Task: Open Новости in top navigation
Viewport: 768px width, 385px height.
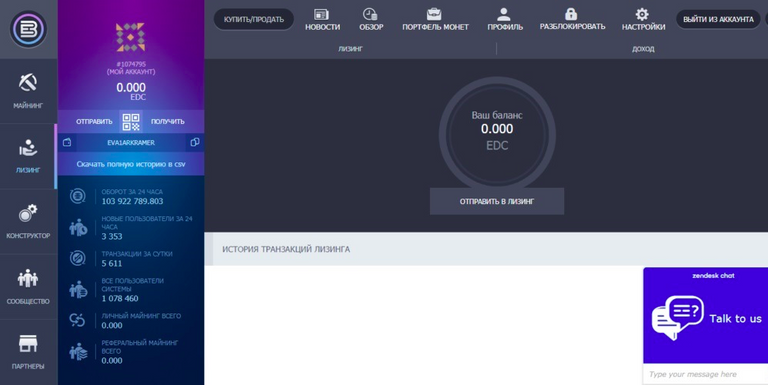Action: (322, 20)
